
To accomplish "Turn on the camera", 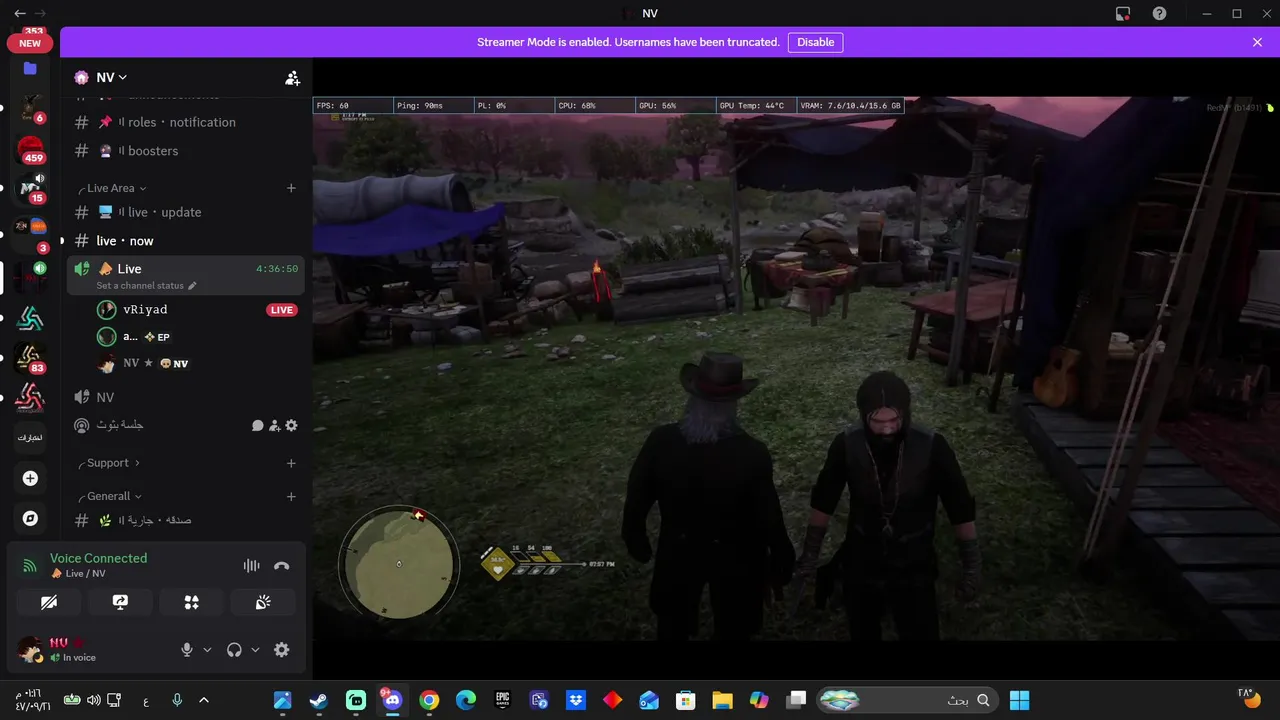I will [49, 602].
